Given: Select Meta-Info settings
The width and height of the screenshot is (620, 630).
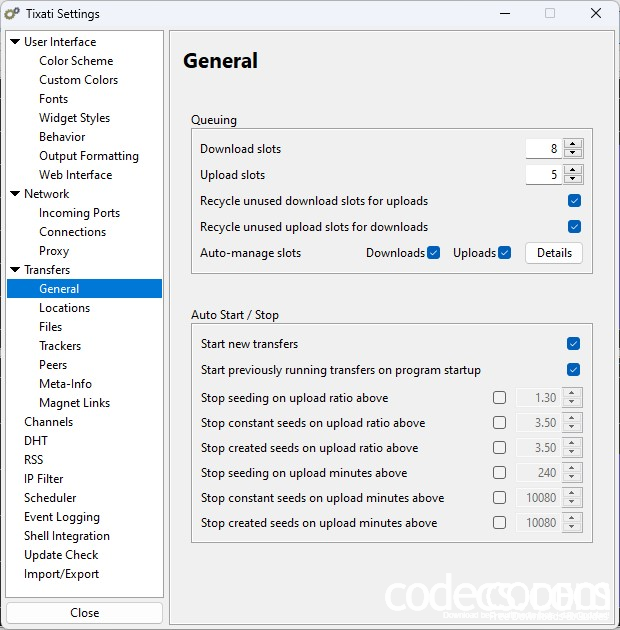Looking at the screenshot, I should (65, 383).
